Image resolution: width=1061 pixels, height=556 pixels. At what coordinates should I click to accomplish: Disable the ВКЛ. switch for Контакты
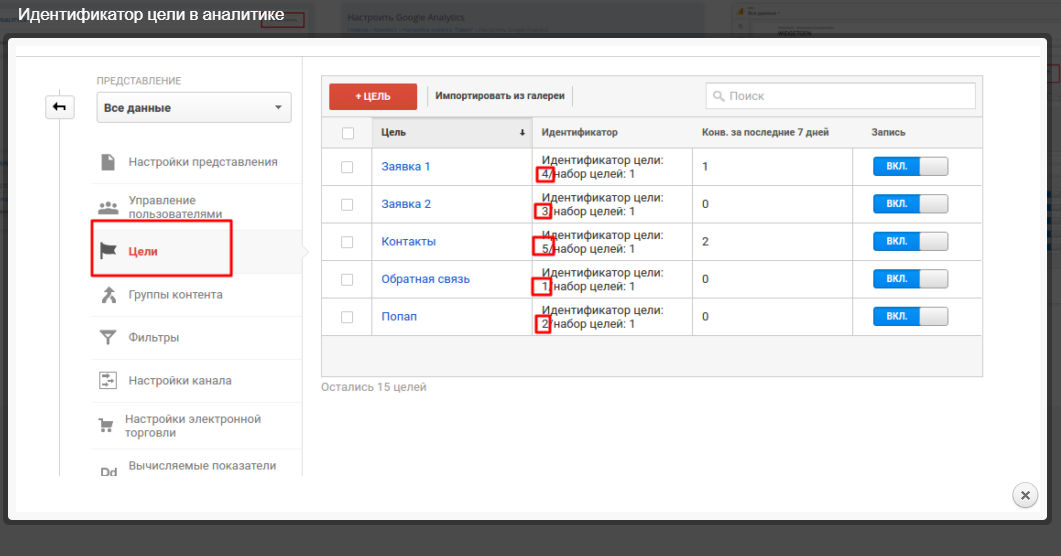910,242
